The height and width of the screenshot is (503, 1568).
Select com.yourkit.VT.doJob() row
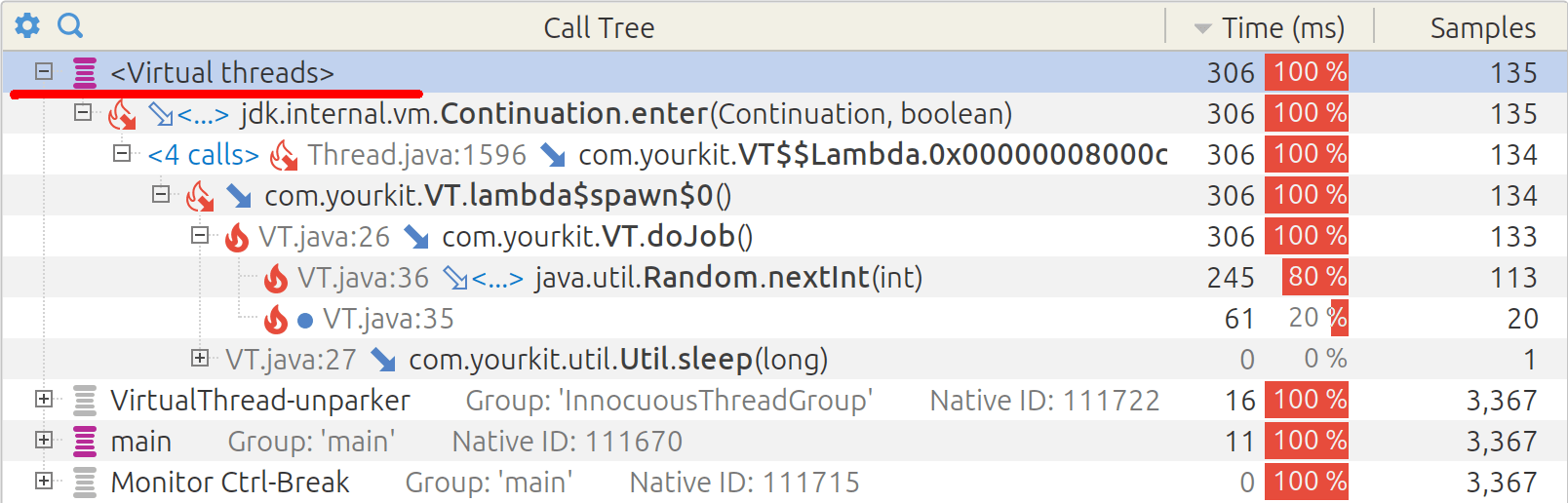click(x=597, y=236)
